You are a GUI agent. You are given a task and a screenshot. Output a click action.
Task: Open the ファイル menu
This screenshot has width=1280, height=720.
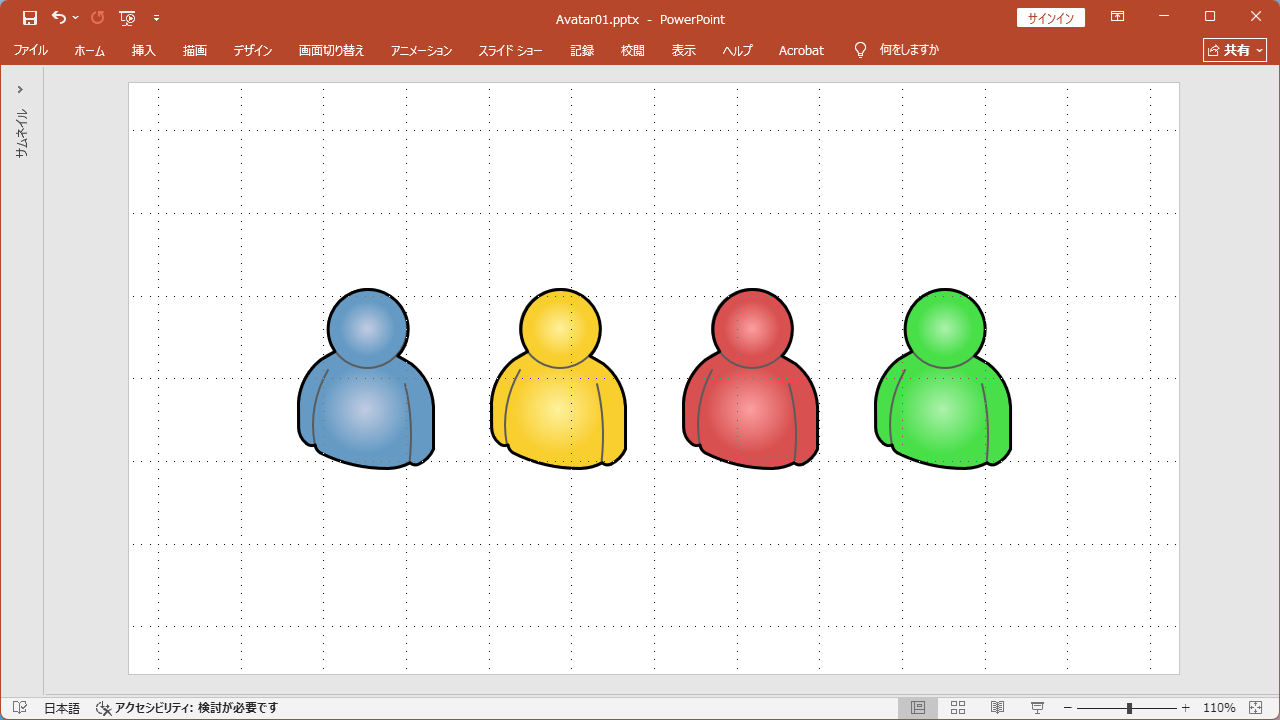coord(31,50)
